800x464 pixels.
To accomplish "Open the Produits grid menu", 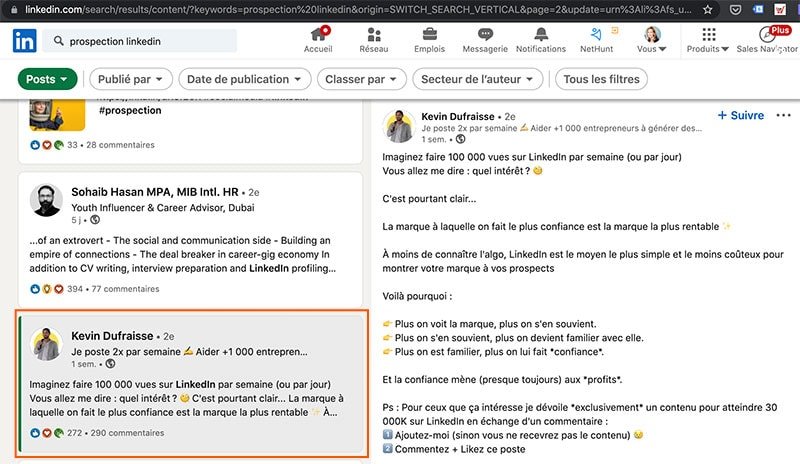I will 708,35.
